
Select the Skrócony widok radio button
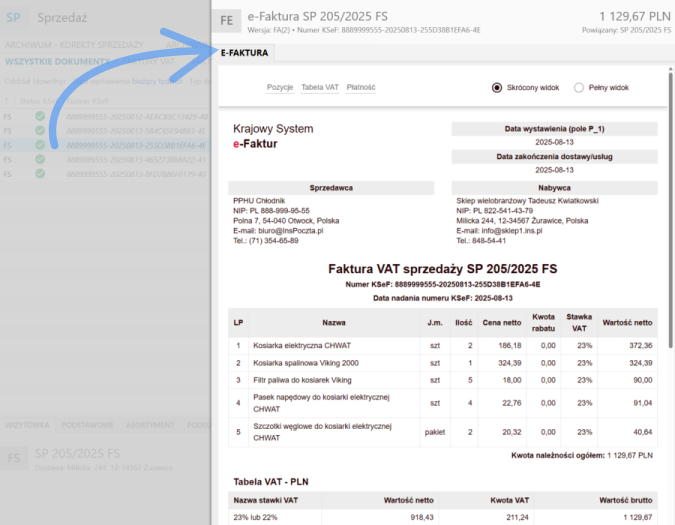497,88
